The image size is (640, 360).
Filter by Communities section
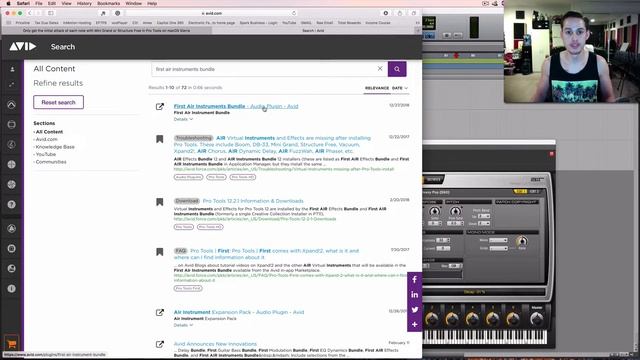coord(51,162)
